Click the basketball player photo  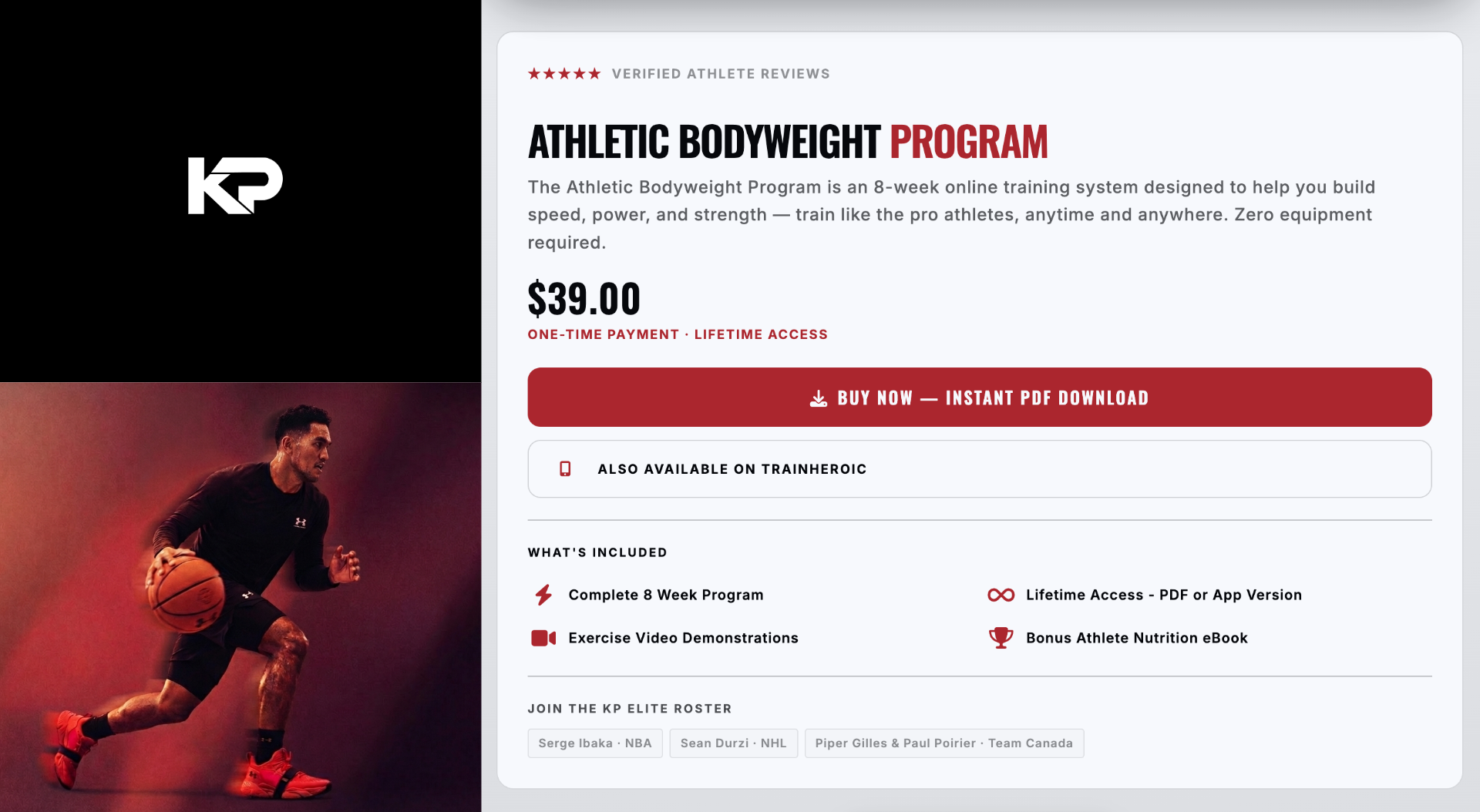[240, 597]
